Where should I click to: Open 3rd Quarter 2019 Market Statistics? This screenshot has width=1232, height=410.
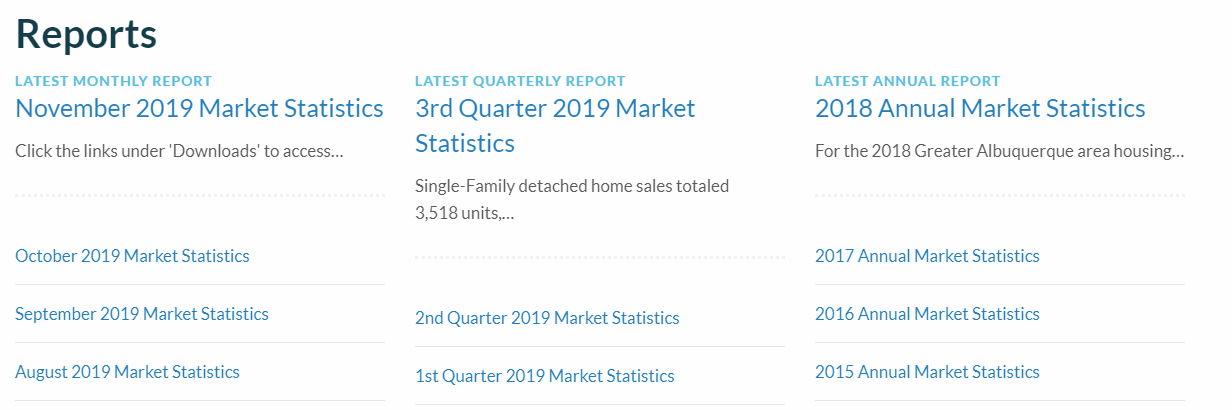[555, 125]
